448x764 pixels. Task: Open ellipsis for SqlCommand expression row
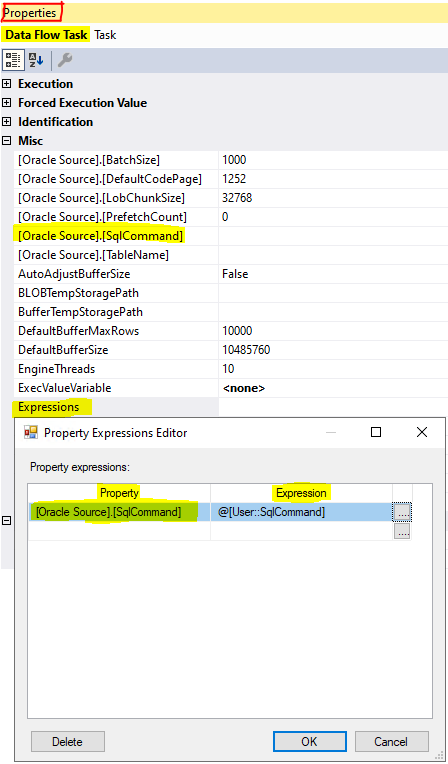point(402,512)
